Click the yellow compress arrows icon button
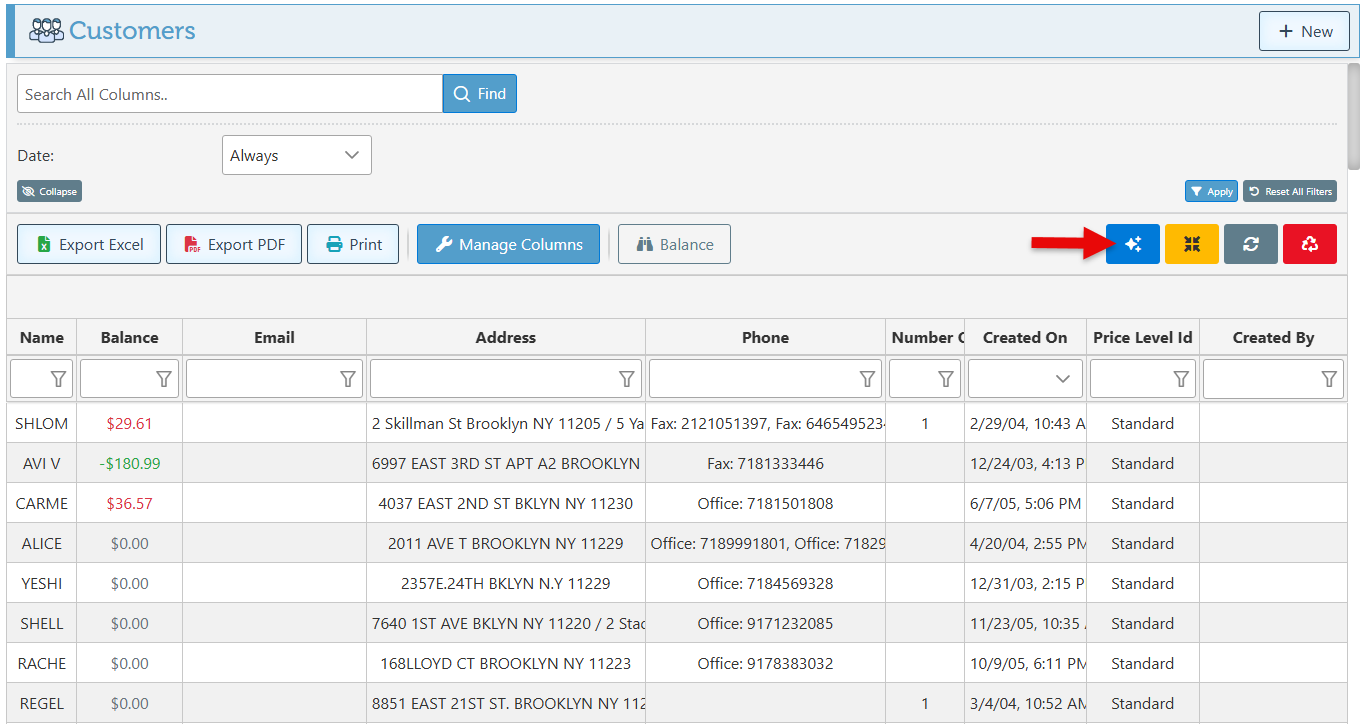The width and height of the screenshot is (1366, 724). (1191, 244)
